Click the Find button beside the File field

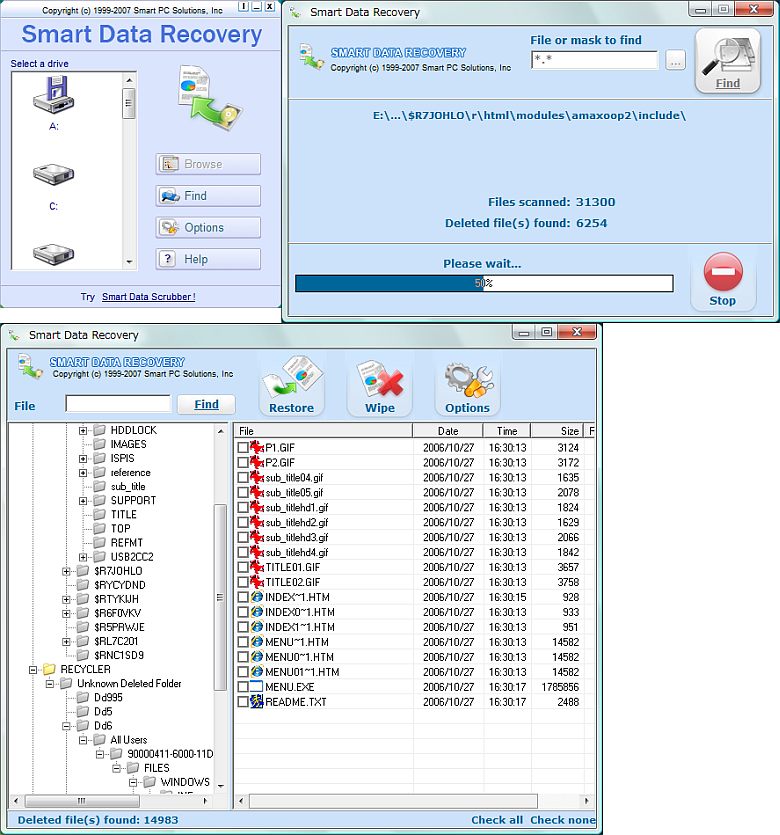click(206, 404)
